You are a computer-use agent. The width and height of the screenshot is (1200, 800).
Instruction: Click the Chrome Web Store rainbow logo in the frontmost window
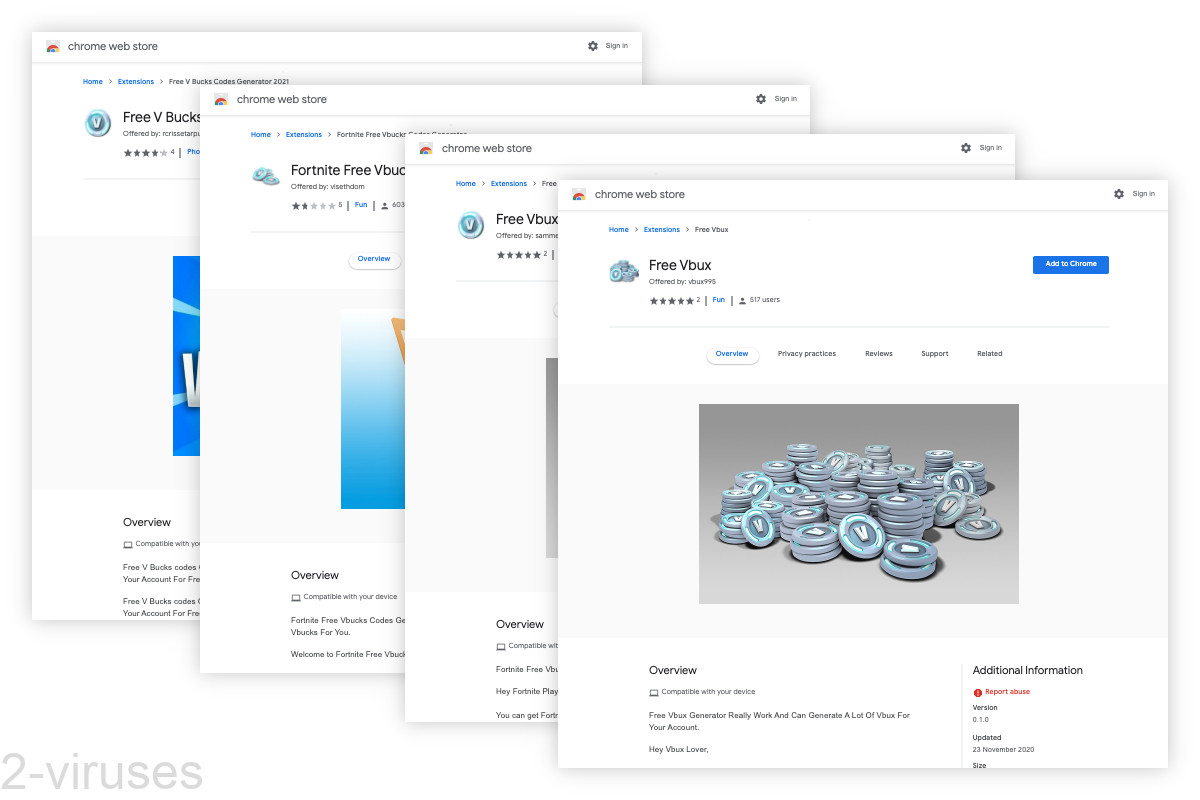[579, 194]
